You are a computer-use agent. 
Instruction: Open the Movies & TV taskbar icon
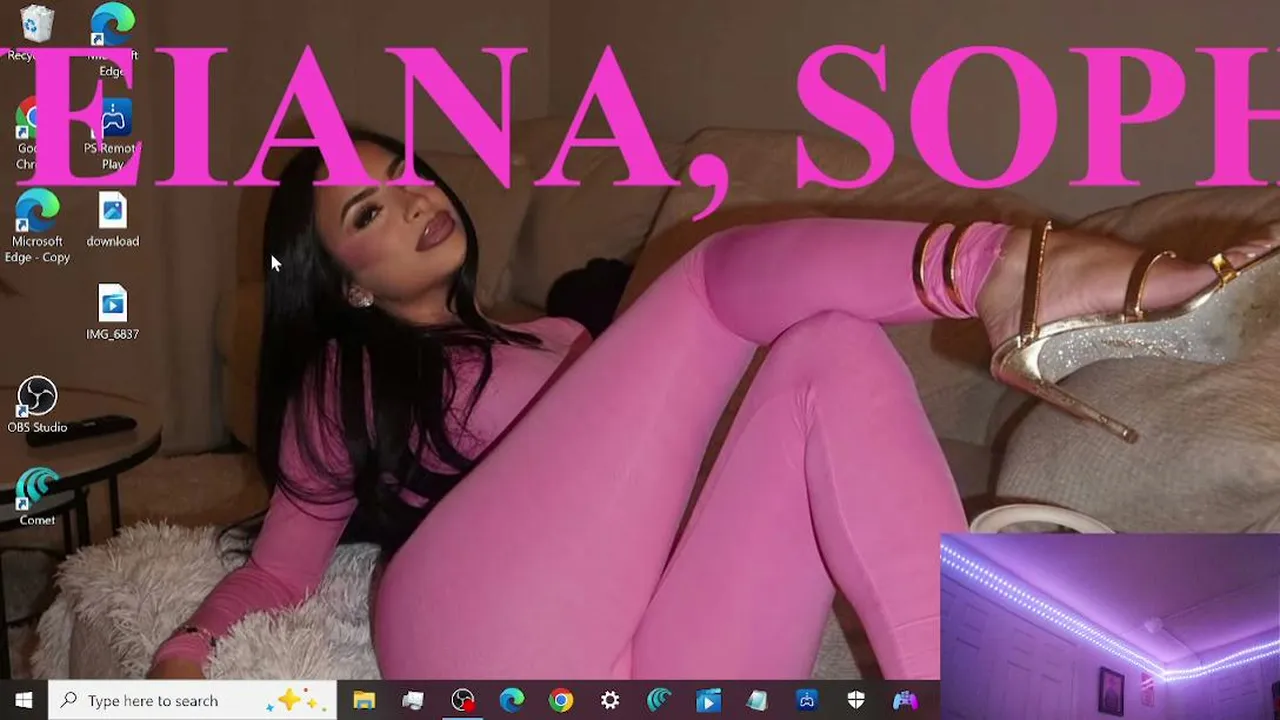coord(708,701)
